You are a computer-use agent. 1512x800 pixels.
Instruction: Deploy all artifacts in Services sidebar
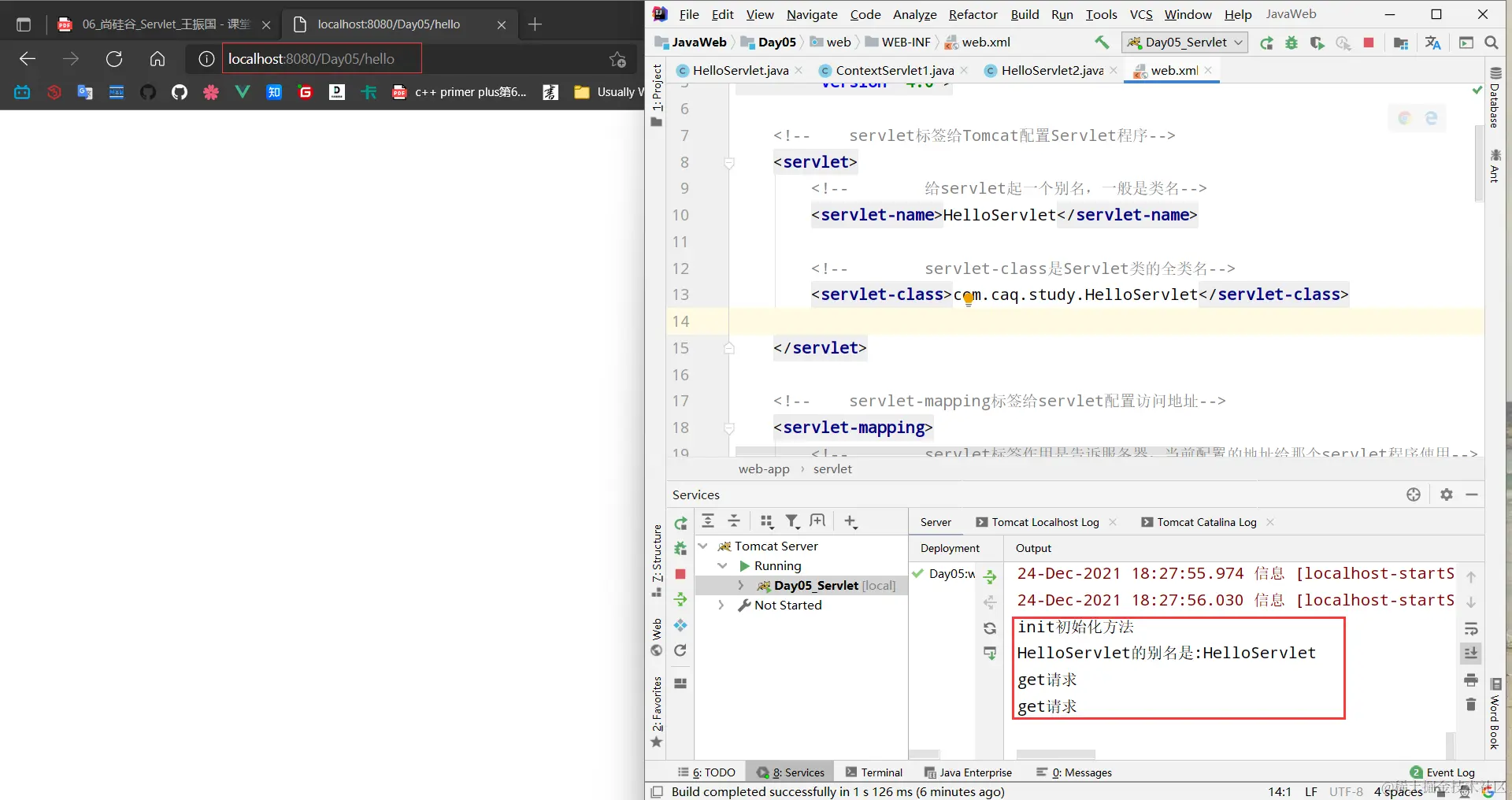(680, 599)
